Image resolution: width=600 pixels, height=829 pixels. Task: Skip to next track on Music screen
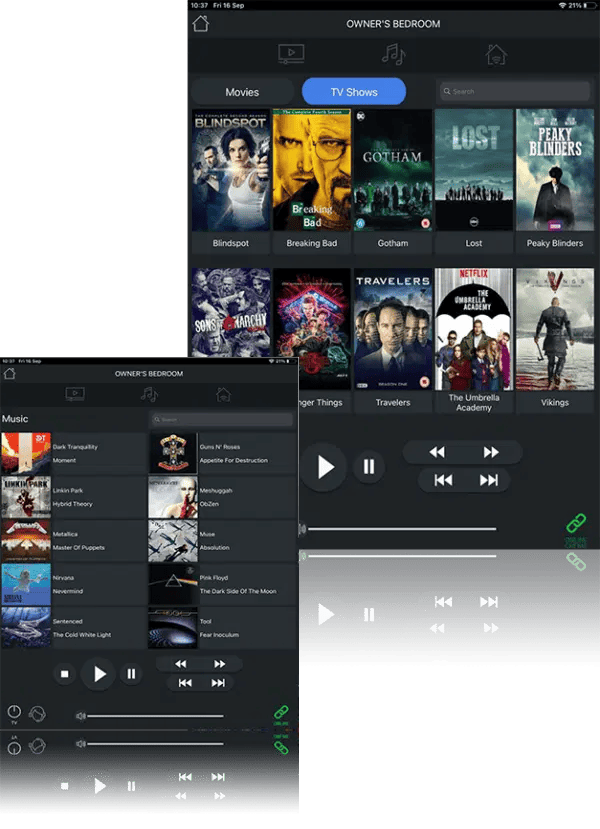[218, 683]
